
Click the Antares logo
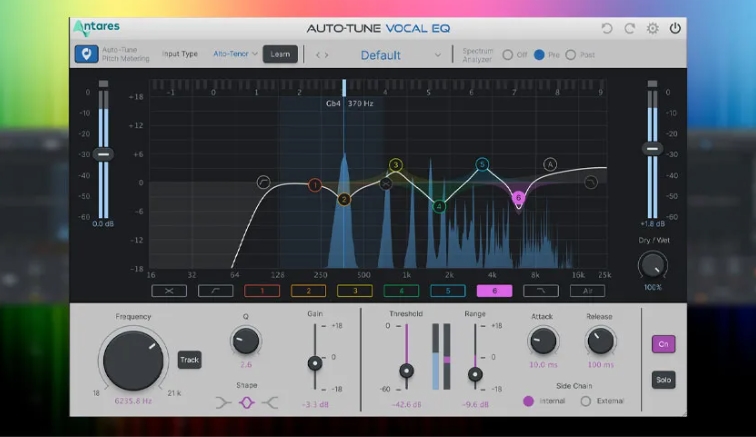click(96, 28)
